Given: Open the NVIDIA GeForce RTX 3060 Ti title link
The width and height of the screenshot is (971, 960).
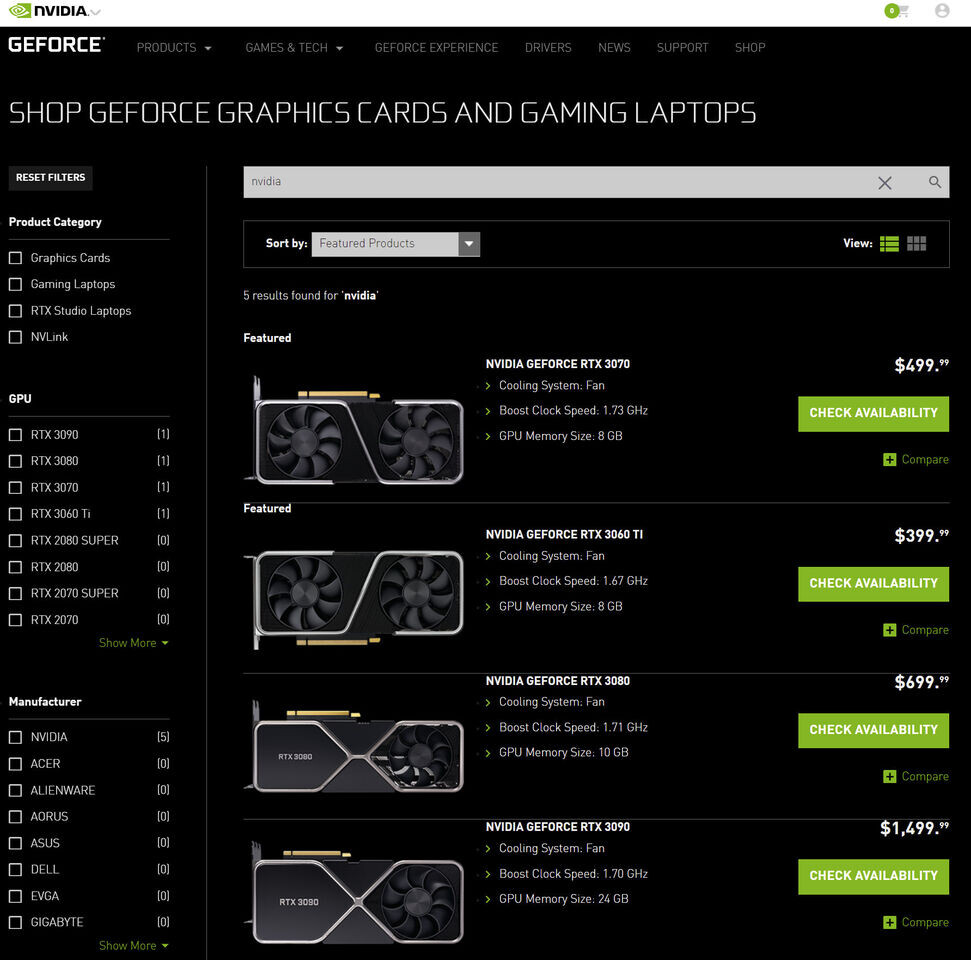Looking at the screenshot, I should 564,535.
